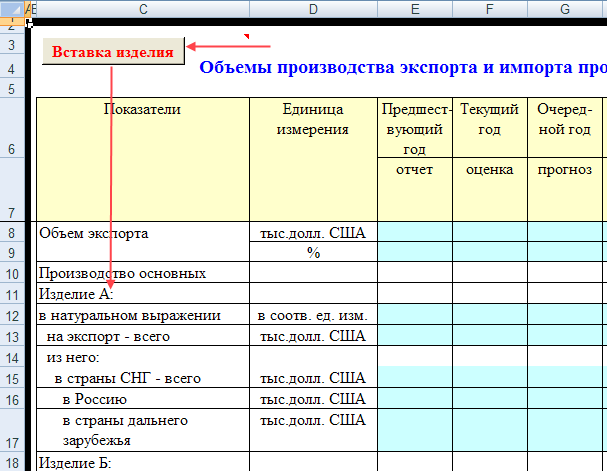Select row 11 header
The image size is (607, 471).
(x=12, y=294)
